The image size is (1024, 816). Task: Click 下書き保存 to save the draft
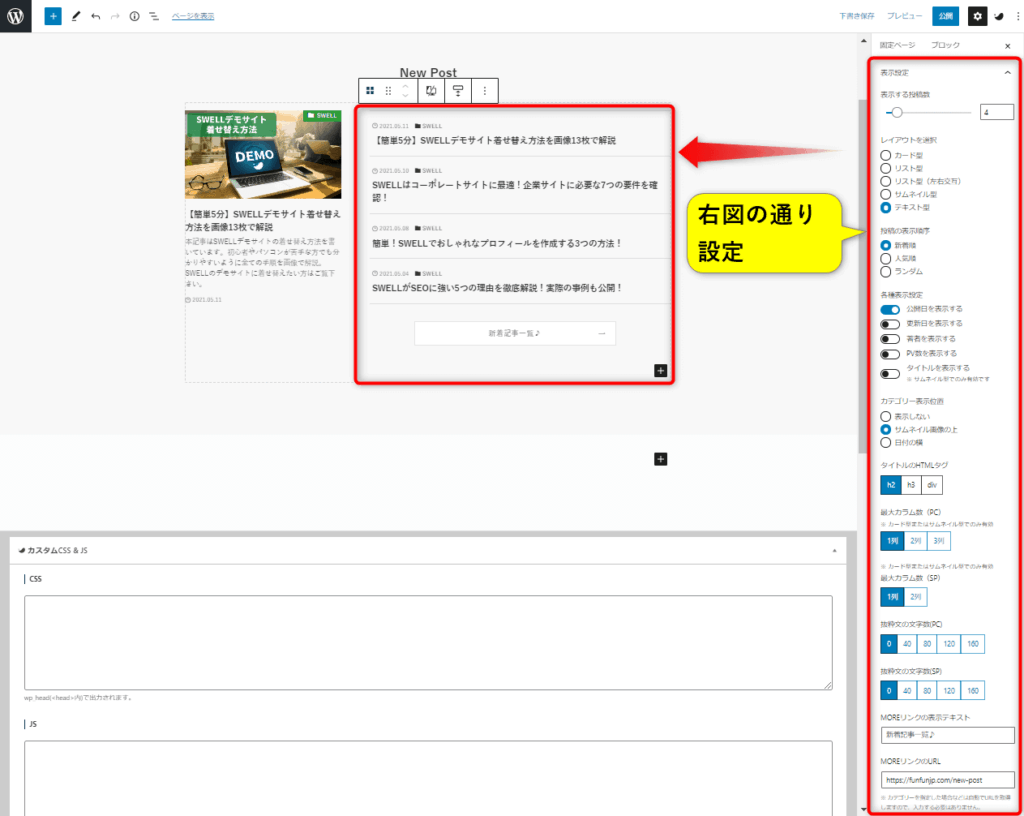pos(857,16)
